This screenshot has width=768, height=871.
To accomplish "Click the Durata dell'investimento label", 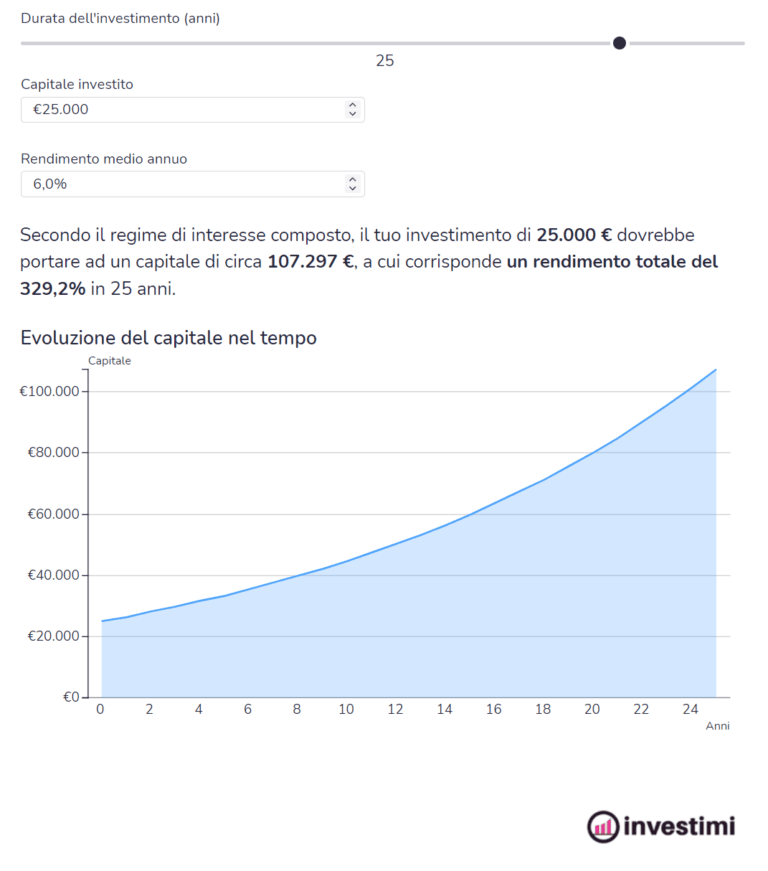I will (x=120, y=17).
